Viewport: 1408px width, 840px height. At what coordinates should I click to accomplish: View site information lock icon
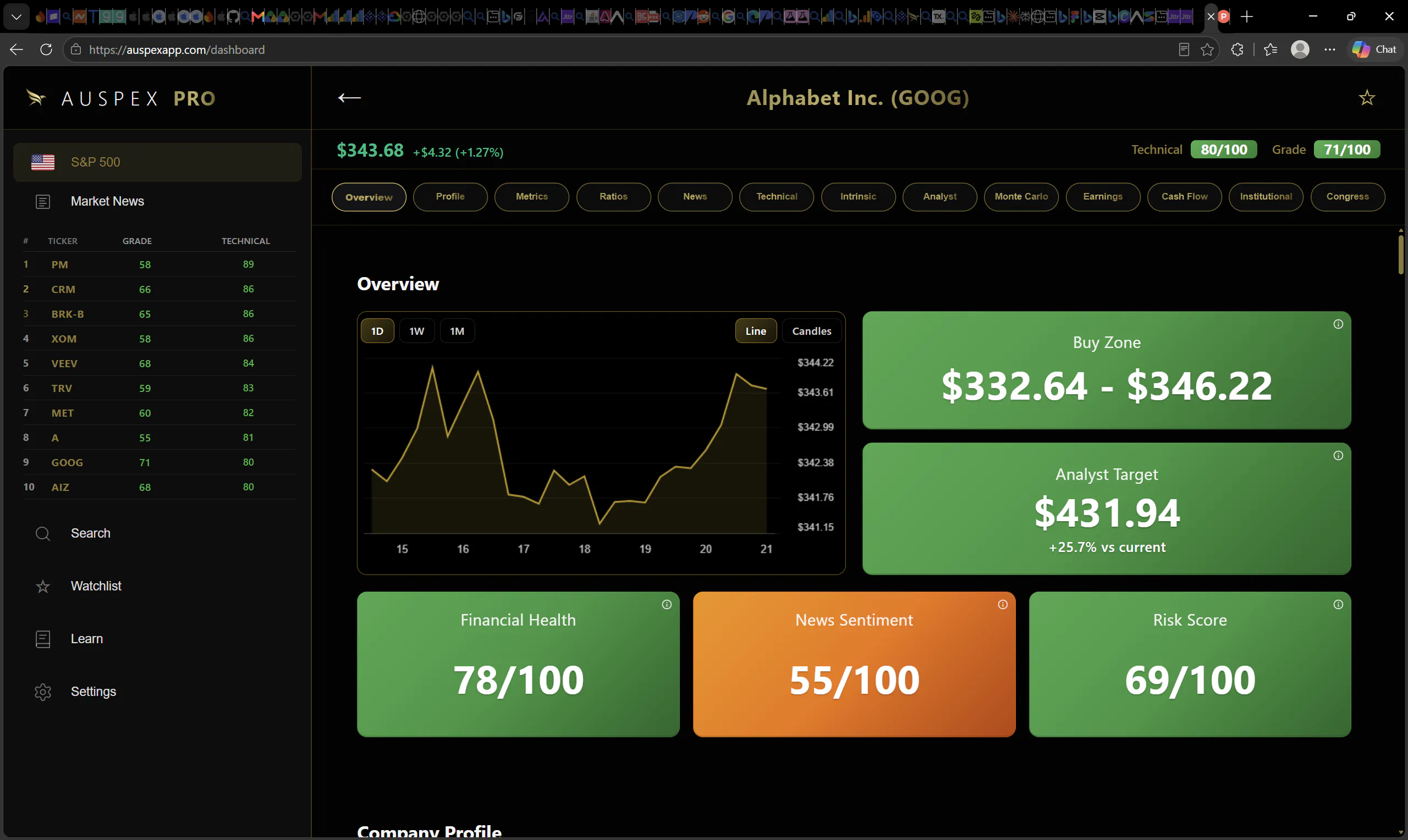click(75, 50)
